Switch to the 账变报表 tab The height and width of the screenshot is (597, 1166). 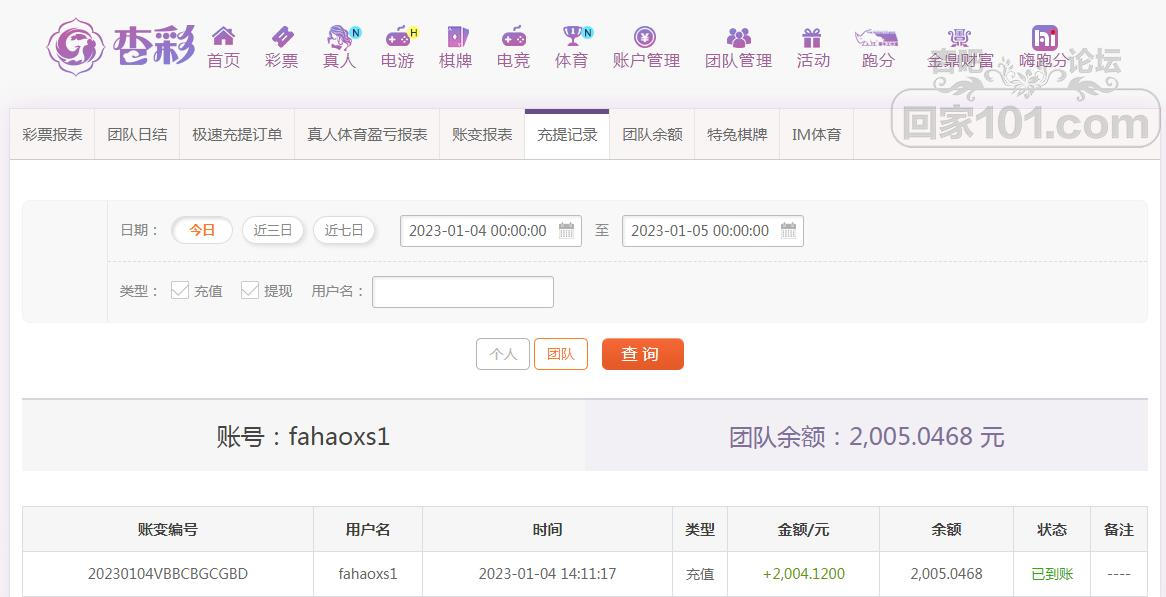(482, 135)
